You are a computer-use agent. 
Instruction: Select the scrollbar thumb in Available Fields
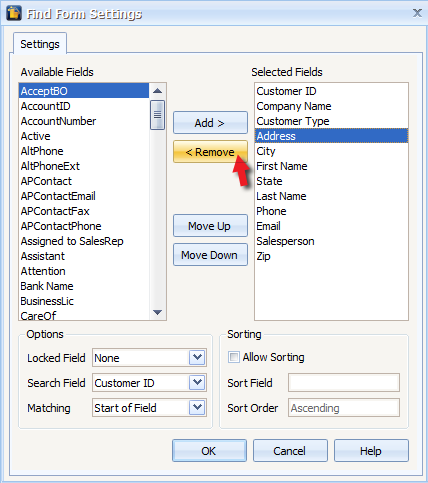(x=157, y=115)
